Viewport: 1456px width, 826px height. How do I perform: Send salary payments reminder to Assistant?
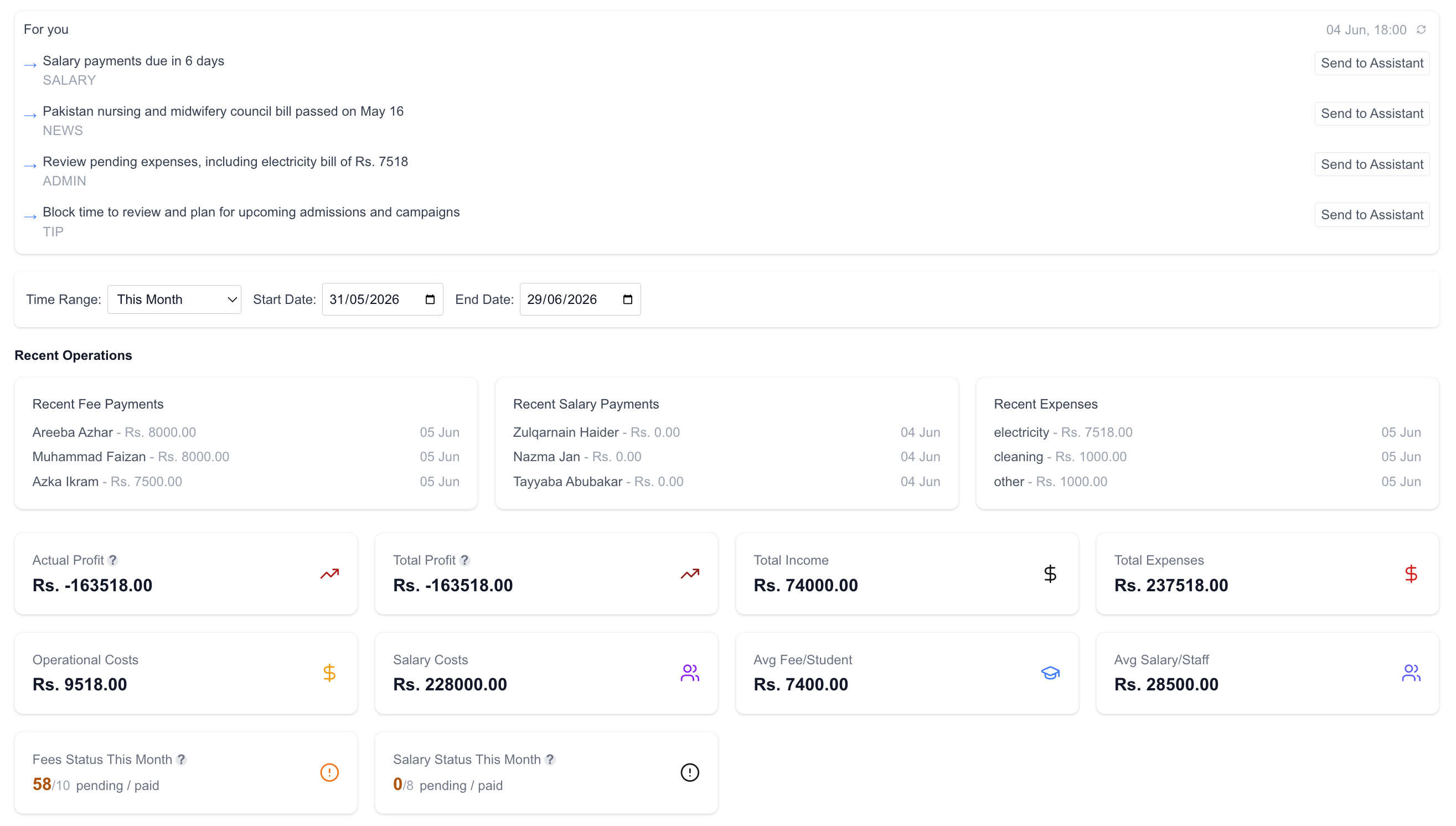[x=1371, y=63]
